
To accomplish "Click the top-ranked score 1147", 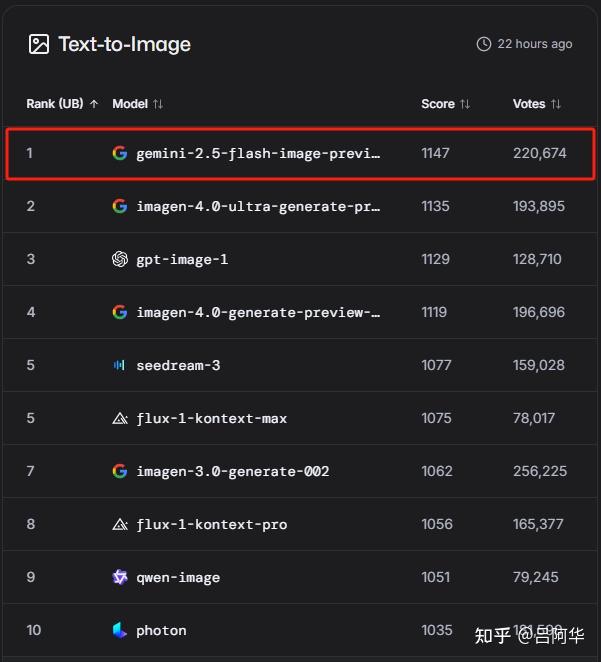I will click(x=435, y=153).
